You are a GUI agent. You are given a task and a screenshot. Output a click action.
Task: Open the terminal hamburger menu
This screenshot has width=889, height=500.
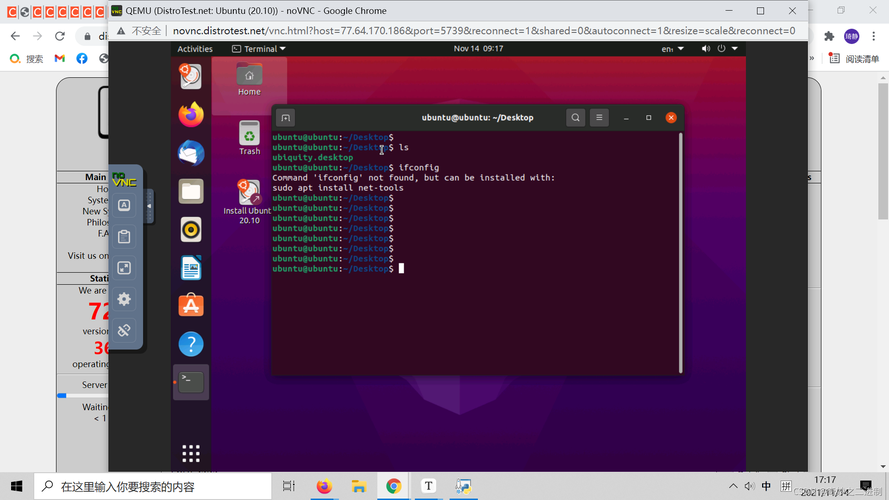(x=599, y=118)
